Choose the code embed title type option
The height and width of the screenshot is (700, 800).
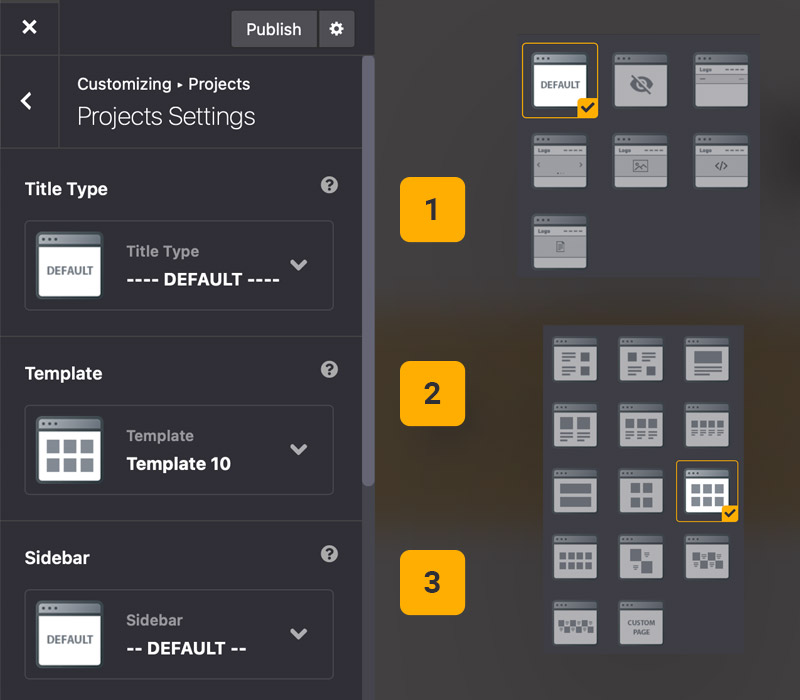(721, 161)
